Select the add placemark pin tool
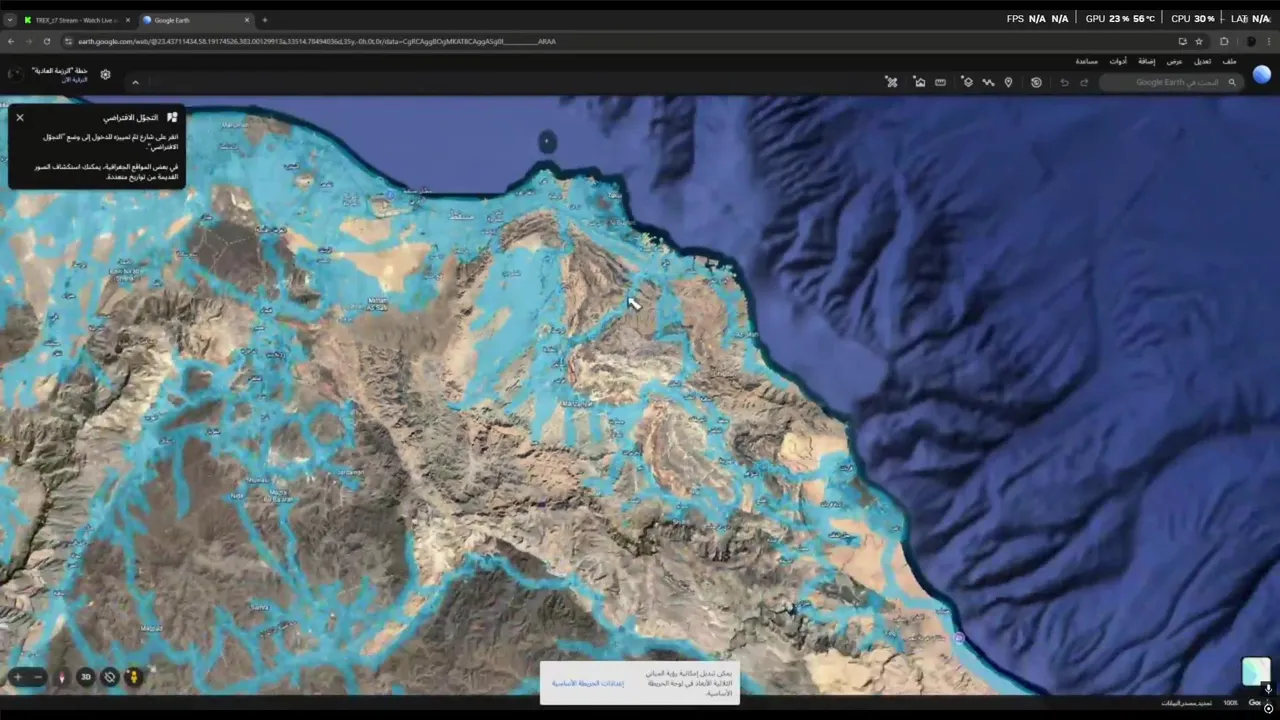Screen dimensions: 1280x720 coord(1008,82)
